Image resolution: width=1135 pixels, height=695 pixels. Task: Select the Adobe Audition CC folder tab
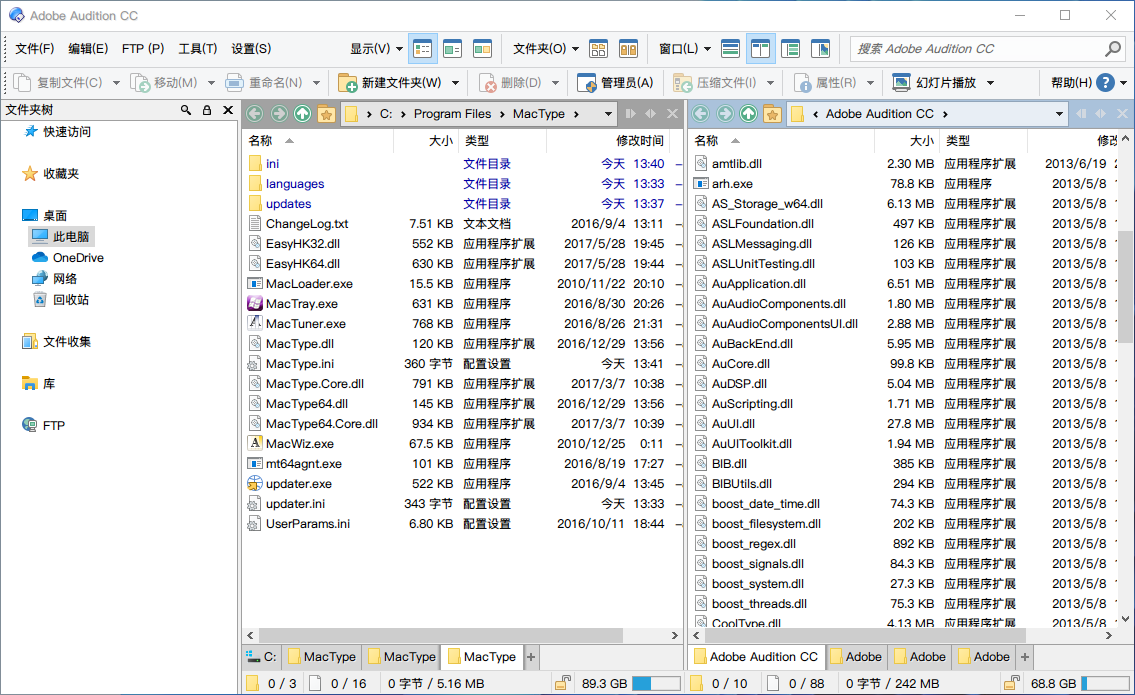(756, 657)
